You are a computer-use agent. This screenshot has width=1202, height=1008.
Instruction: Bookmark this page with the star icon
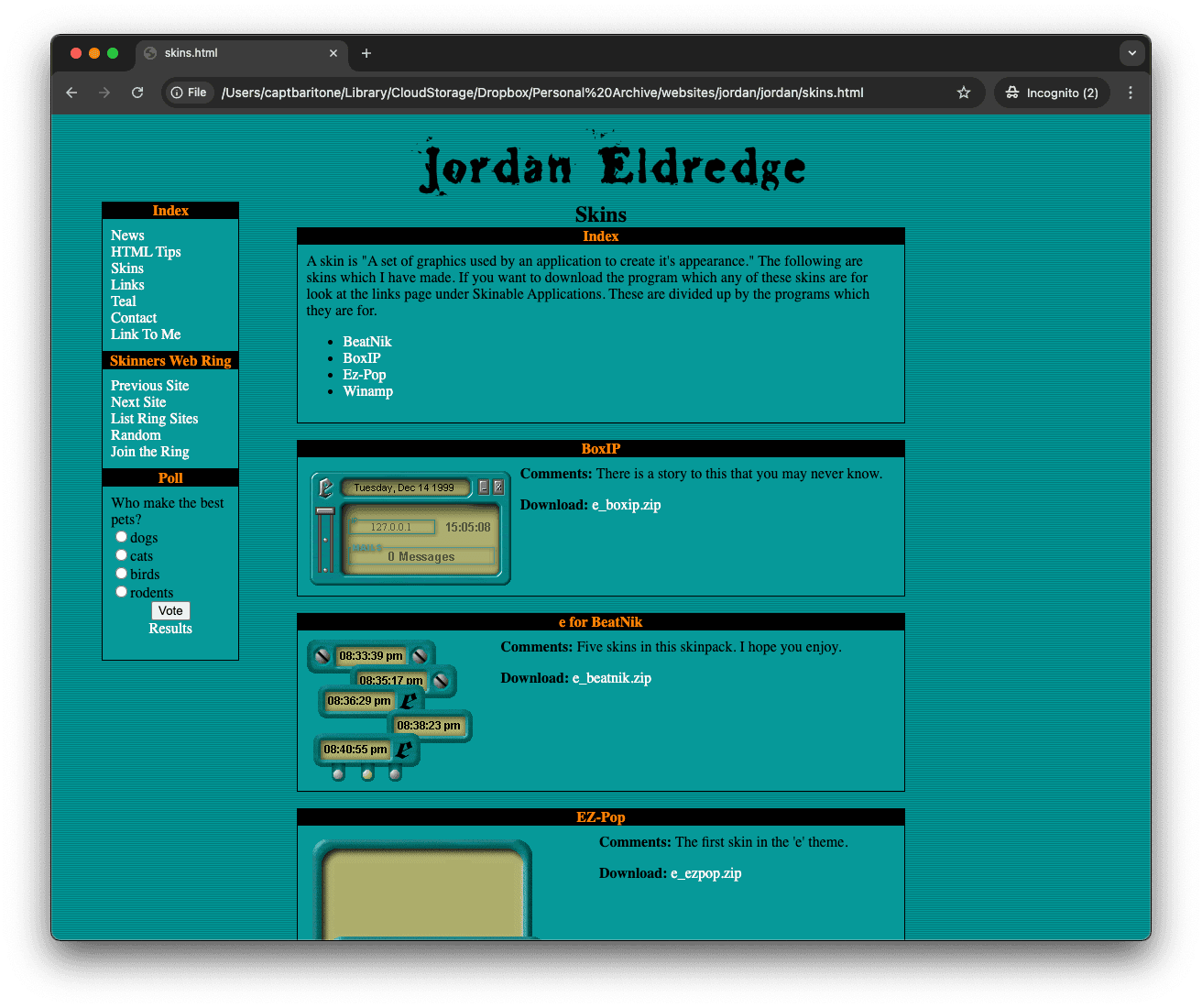click(x=964, y=93)
